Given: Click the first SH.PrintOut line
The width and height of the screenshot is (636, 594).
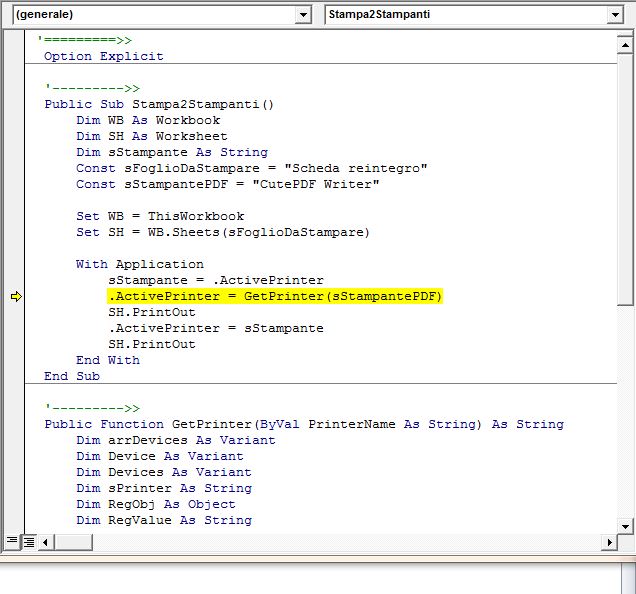Looking at the screenshot, I should pyautogui.click(x=152, y=312).
